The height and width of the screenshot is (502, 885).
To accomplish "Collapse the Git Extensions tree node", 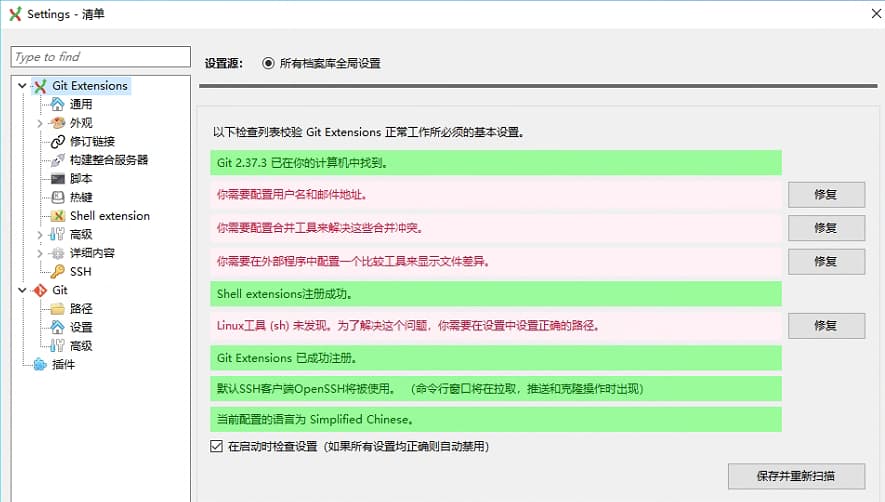I will pyautogui.click(x=23, y=86).
